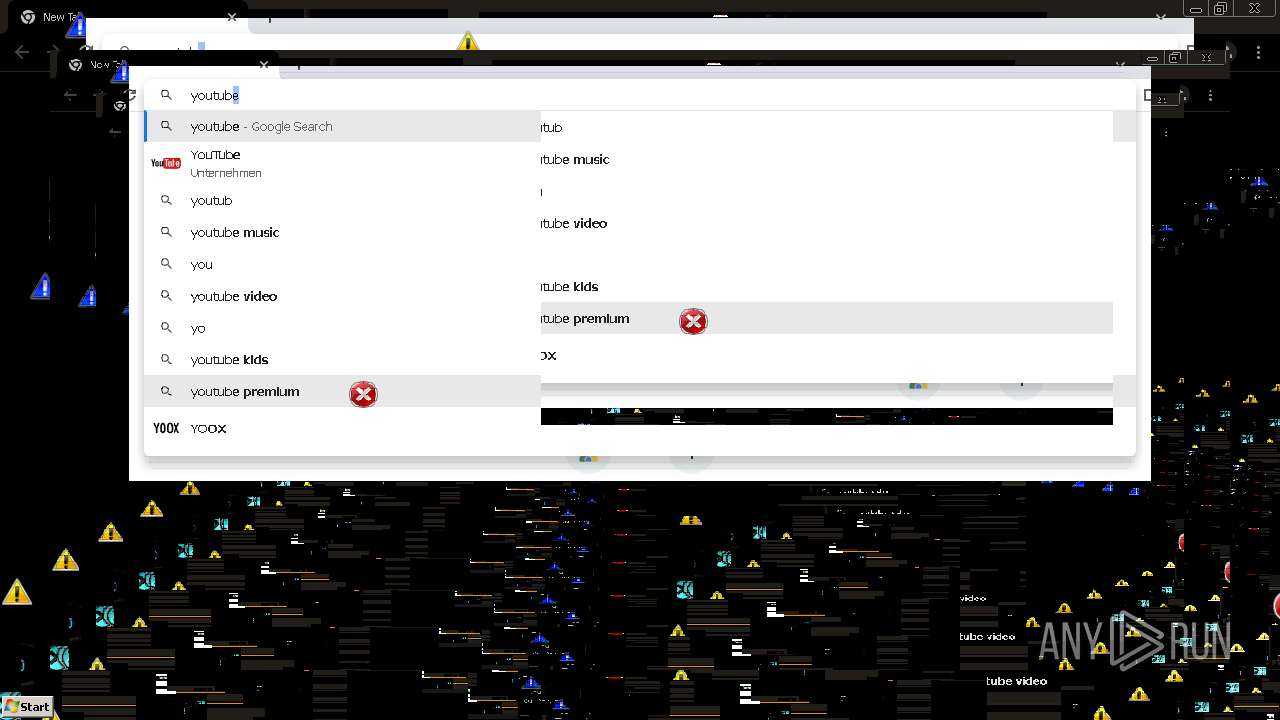Open the Windows Start menu
This screenshot has width=1280, height=720.
click(27, 706)
